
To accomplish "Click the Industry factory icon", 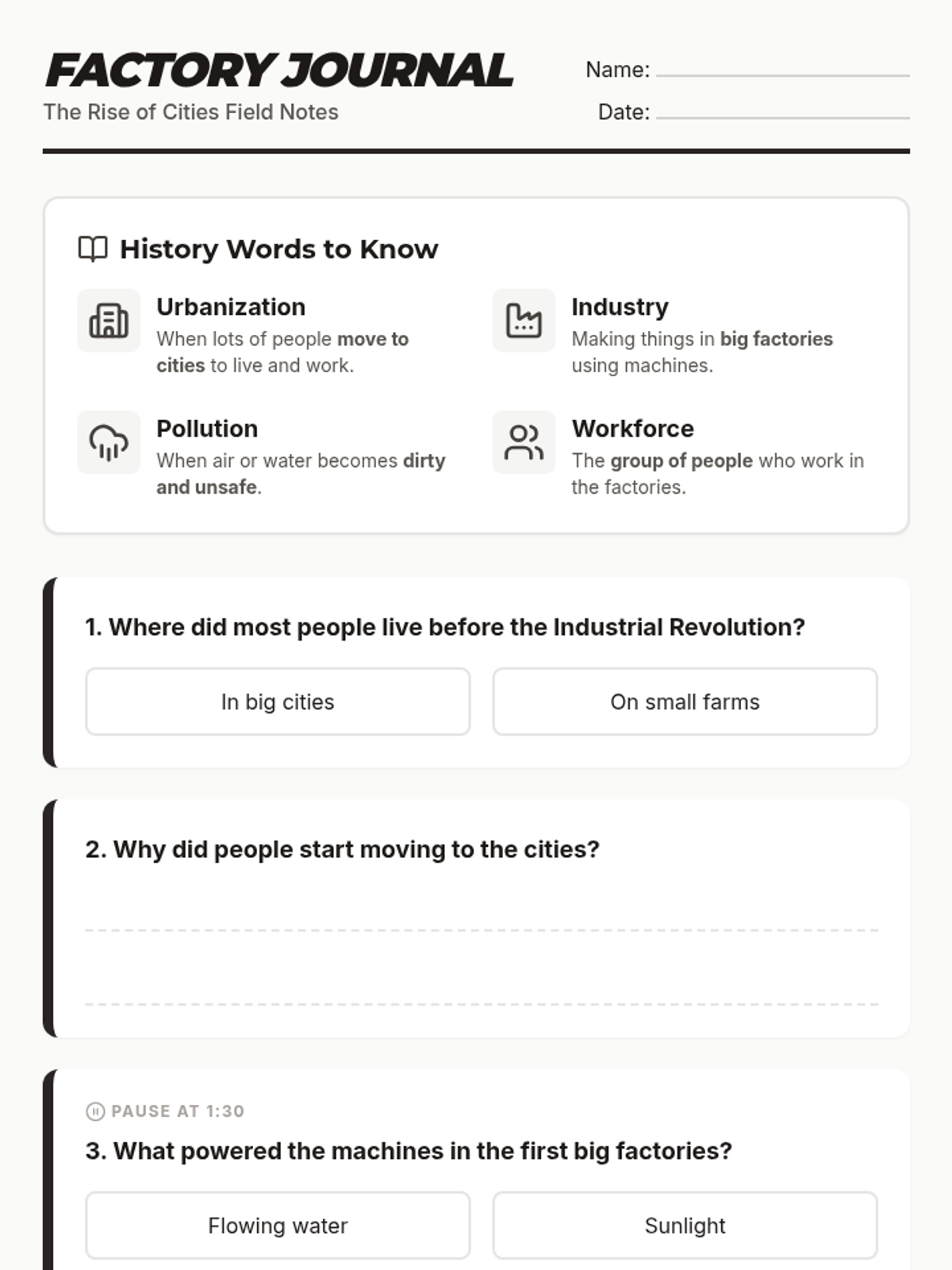I will tap(524, 321).
